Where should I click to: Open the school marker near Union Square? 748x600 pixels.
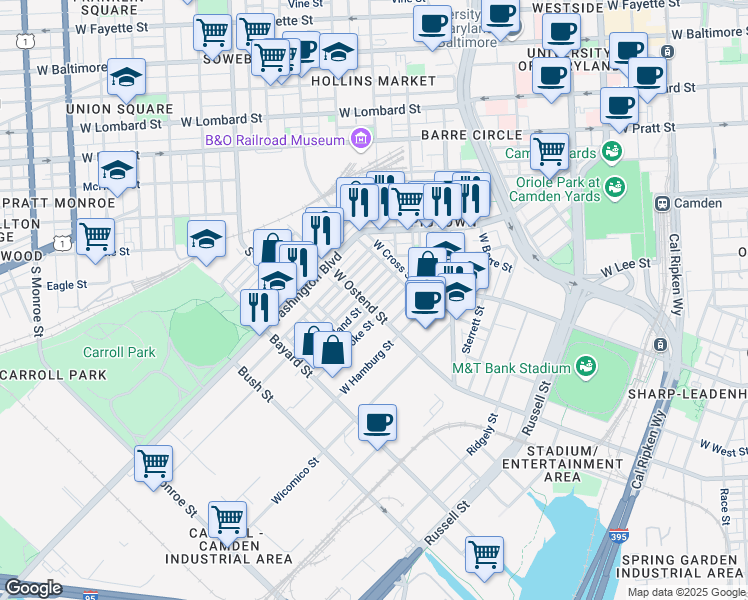pyautogui.click(x=126, y=79)
